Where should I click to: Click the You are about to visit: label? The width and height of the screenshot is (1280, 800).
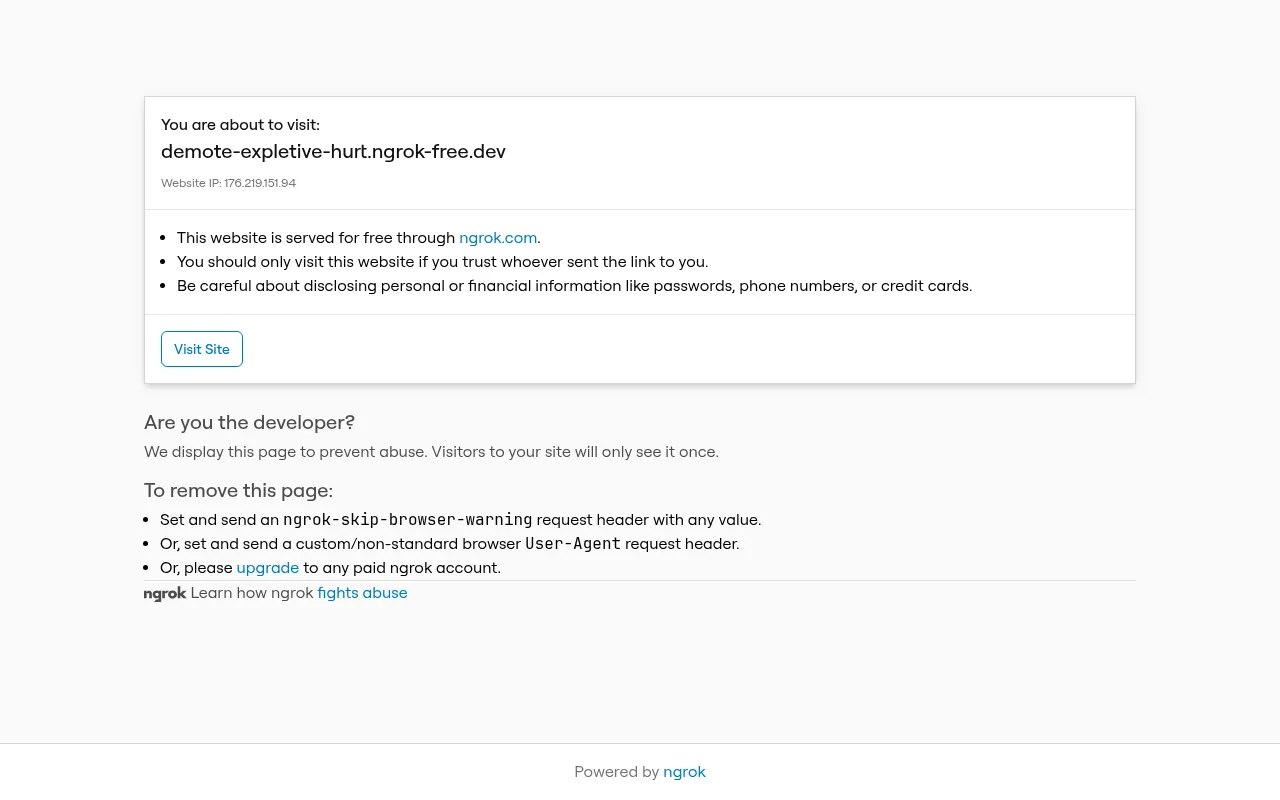click(240, 125)
